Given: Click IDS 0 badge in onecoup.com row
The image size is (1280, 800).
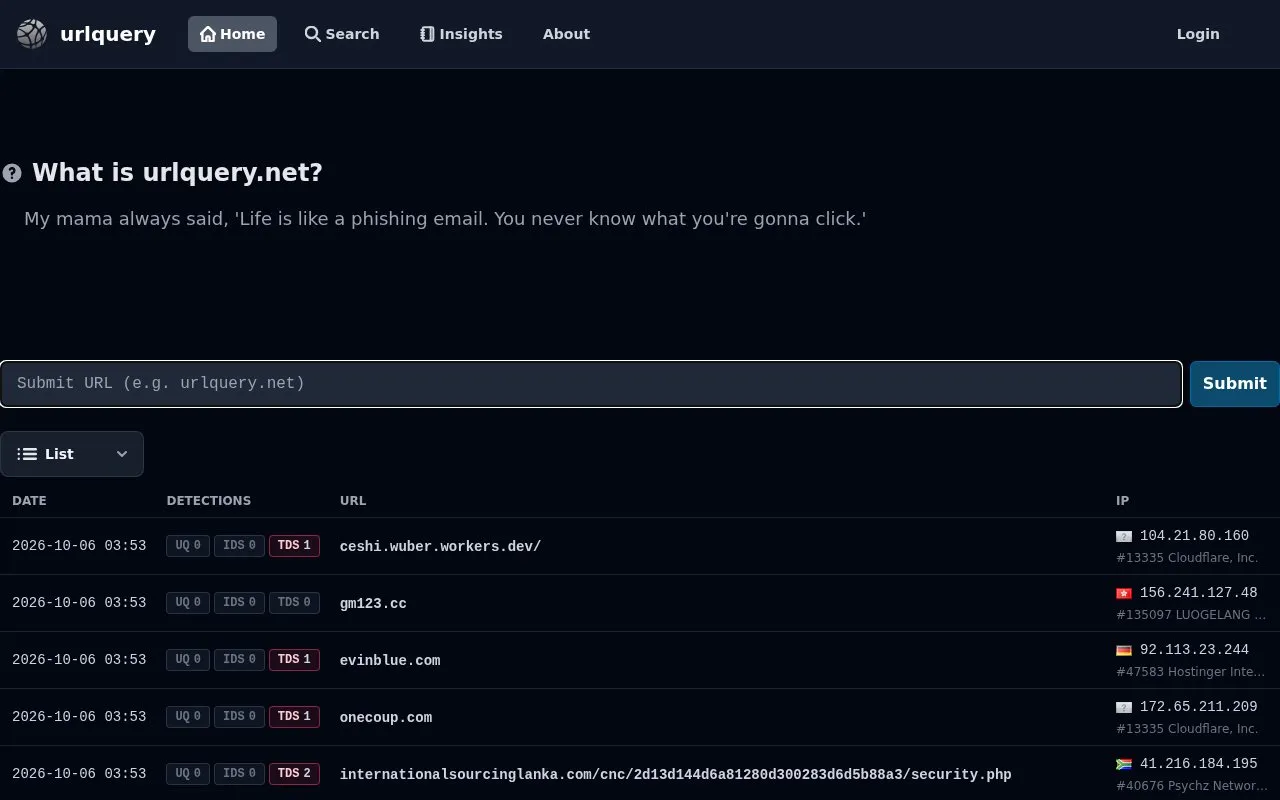Looking at the screenshot, I should 239,717.
